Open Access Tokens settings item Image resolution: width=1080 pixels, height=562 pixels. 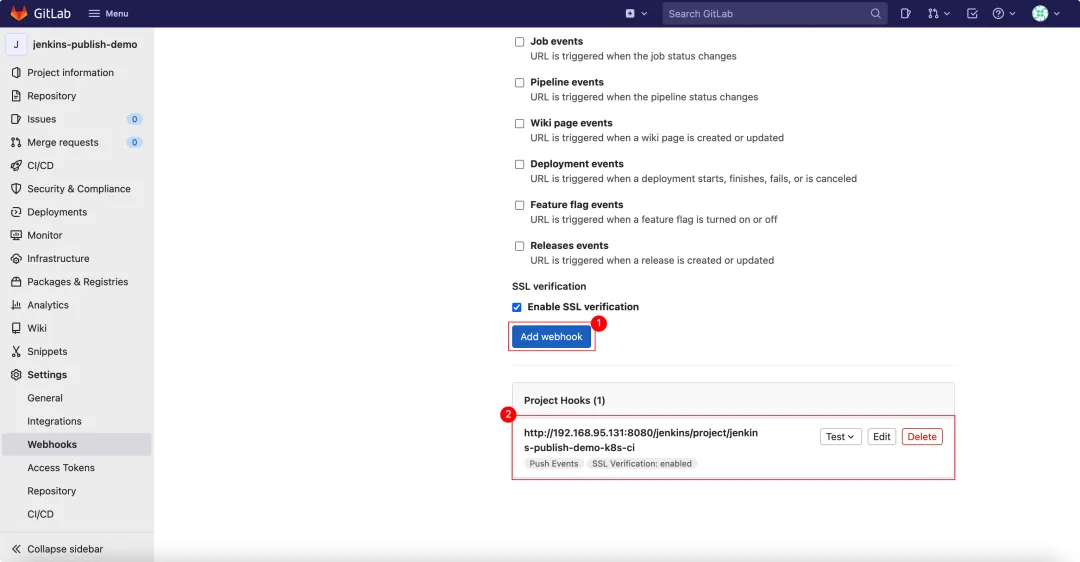pyautogui.click(x=61, y=468)
